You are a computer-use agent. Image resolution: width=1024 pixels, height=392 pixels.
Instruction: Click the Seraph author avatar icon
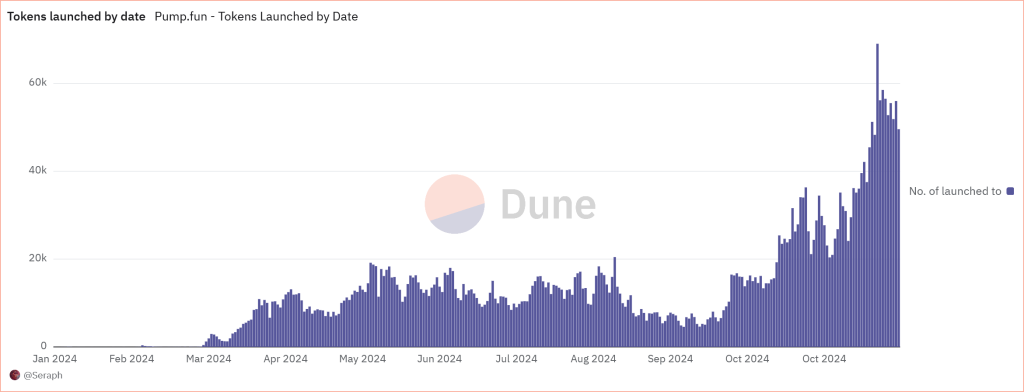click(x=14, y=375)
